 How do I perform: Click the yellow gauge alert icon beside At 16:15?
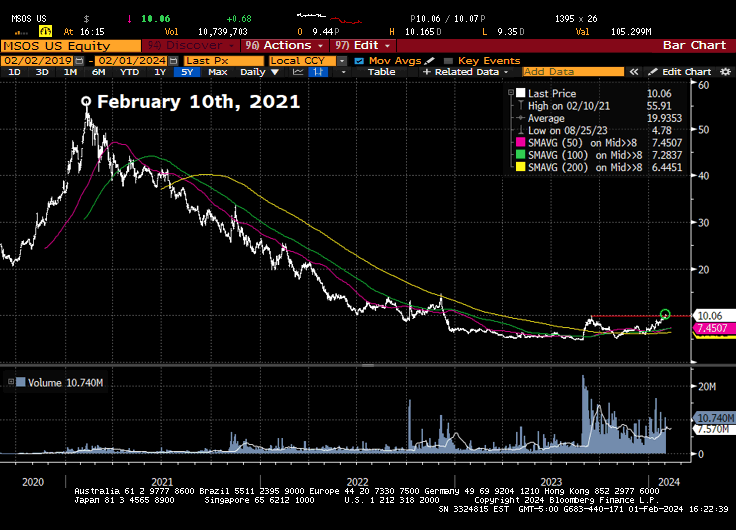(45, 31)
